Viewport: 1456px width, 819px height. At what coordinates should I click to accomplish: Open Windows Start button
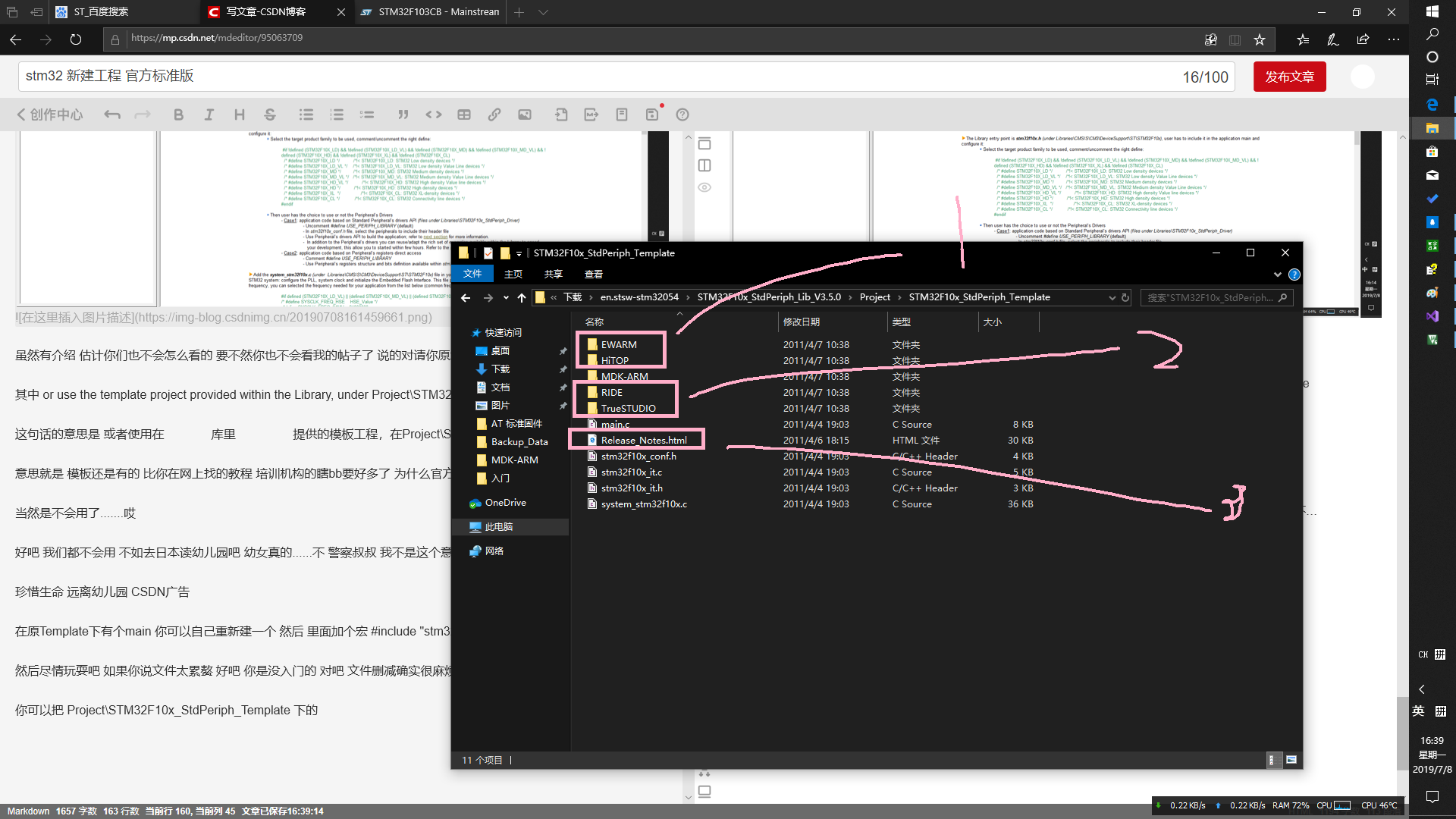(x=1432, y=11)
